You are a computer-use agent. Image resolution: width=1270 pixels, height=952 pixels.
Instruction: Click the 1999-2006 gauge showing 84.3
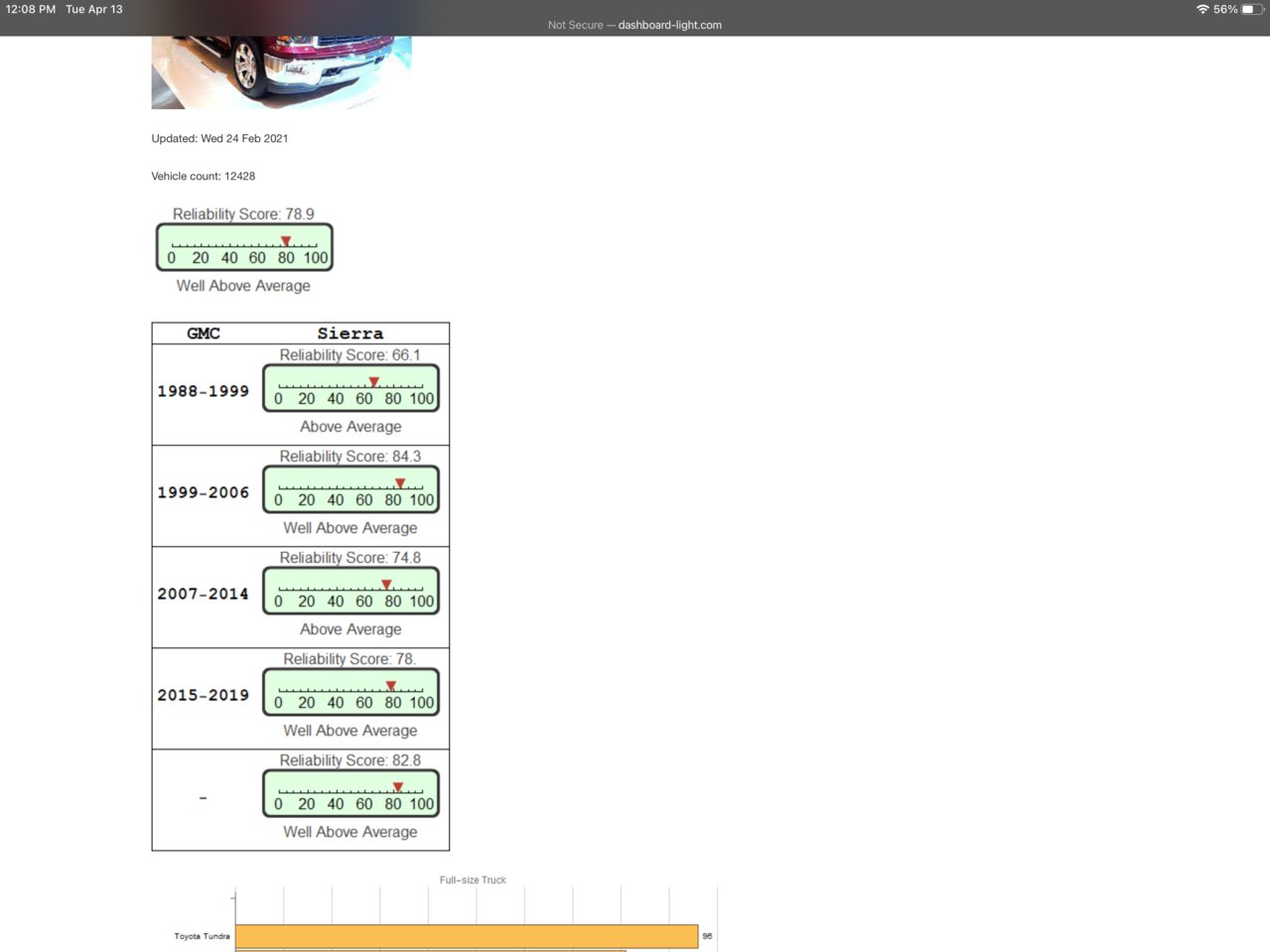tap(351, 489)
